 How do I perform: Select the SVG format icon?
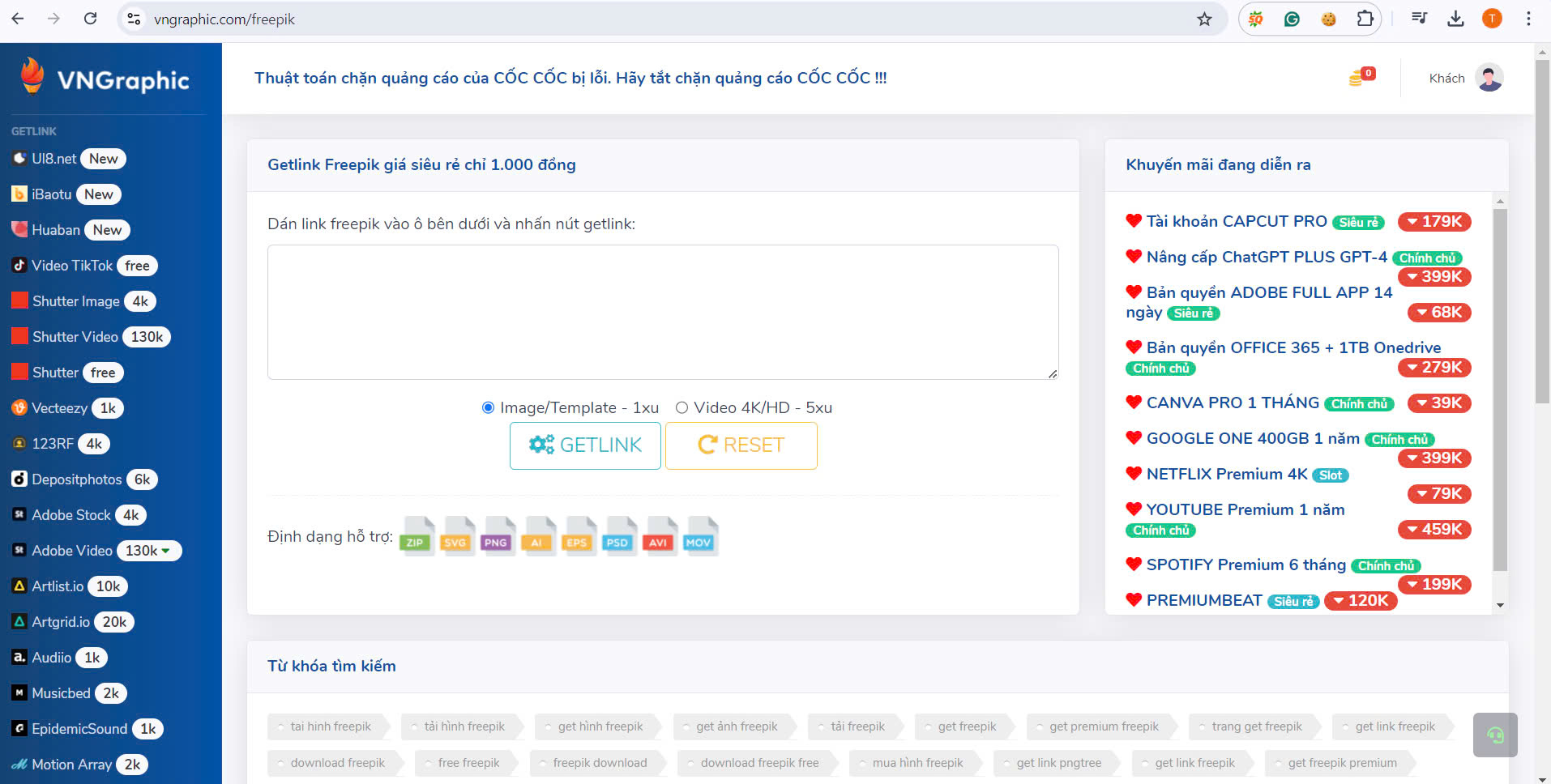pyautogui.click(x=456, y=535)
